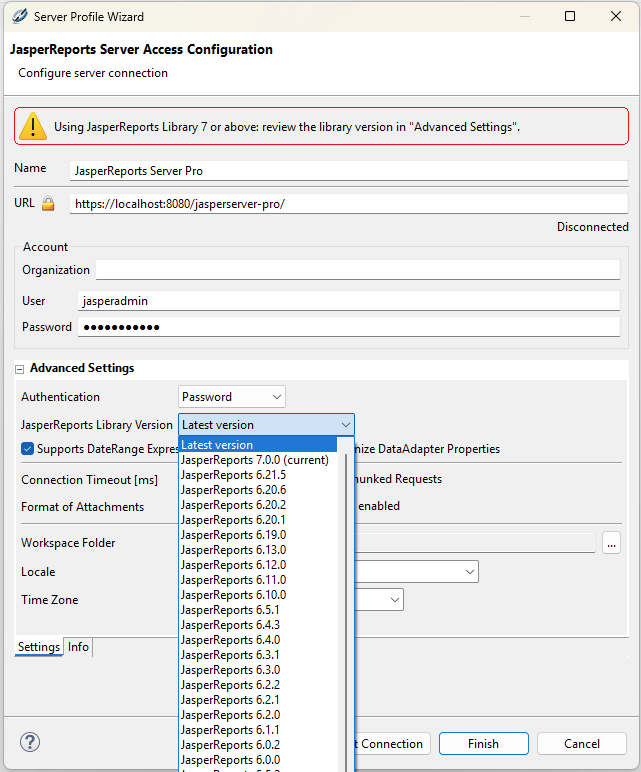Open the Locale dropdown arrow
This screenshot has height=772, width=641.
(470, 572)
